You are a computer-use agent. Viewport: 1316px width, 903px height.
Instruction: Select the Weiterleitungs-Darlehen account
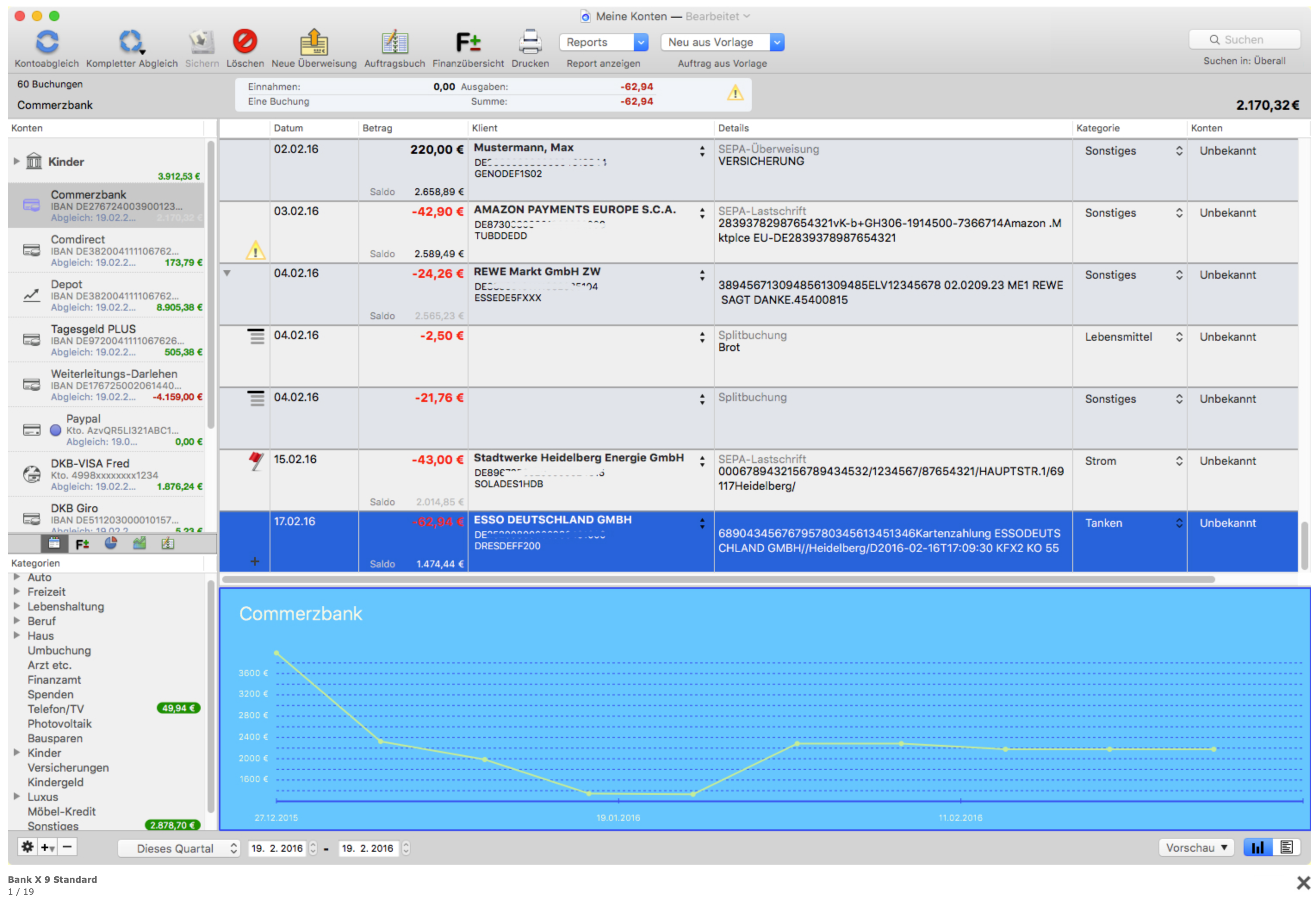coord(106,385)
